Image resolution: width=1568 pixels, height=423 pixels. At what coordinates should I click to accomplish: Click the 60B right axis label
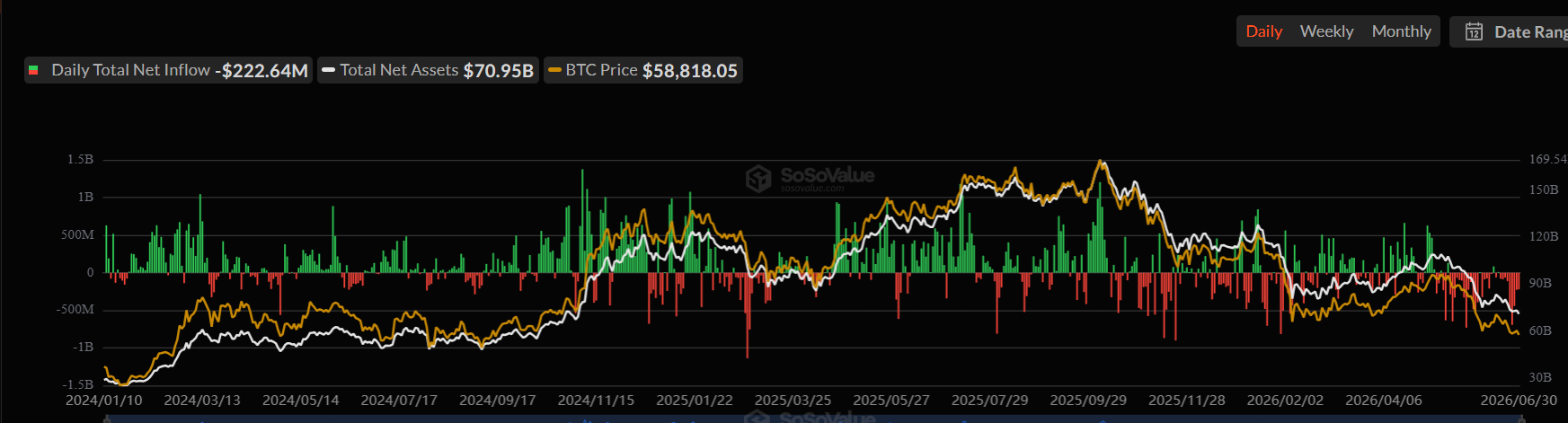pyautogui.click(x=1540, y=330)
